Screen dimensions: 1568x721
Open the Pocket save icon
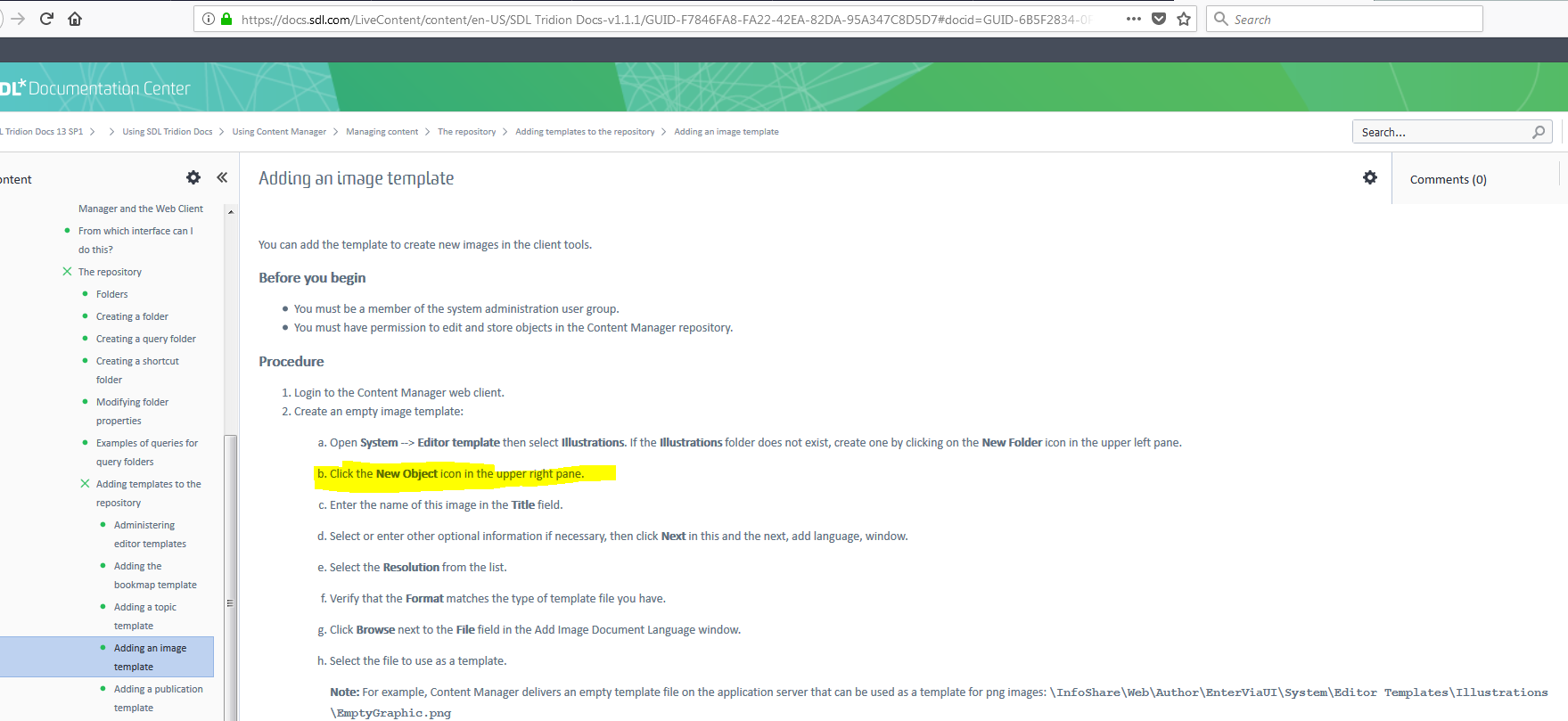1159,19
